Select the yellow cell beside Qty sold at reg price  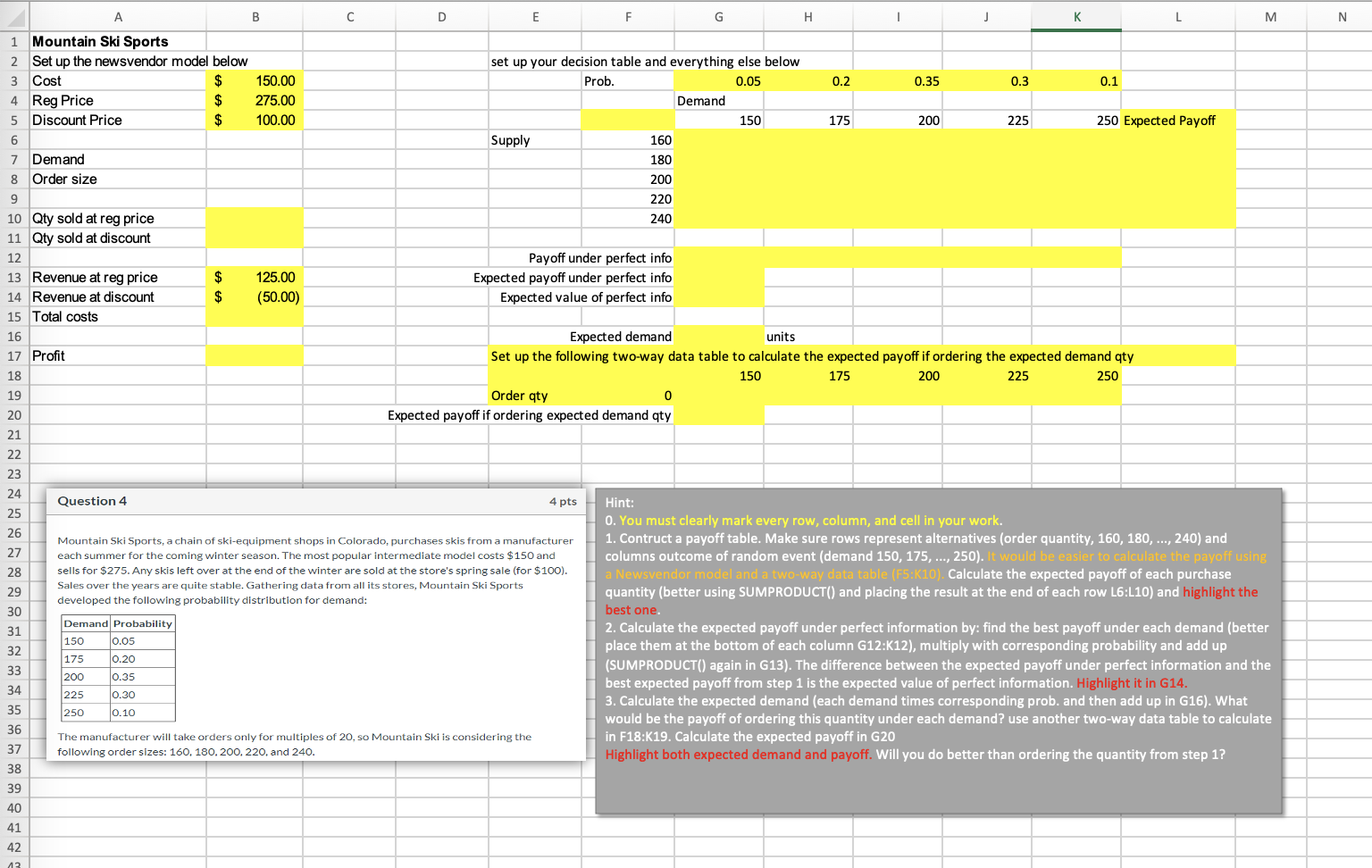[x=255, y=218]
